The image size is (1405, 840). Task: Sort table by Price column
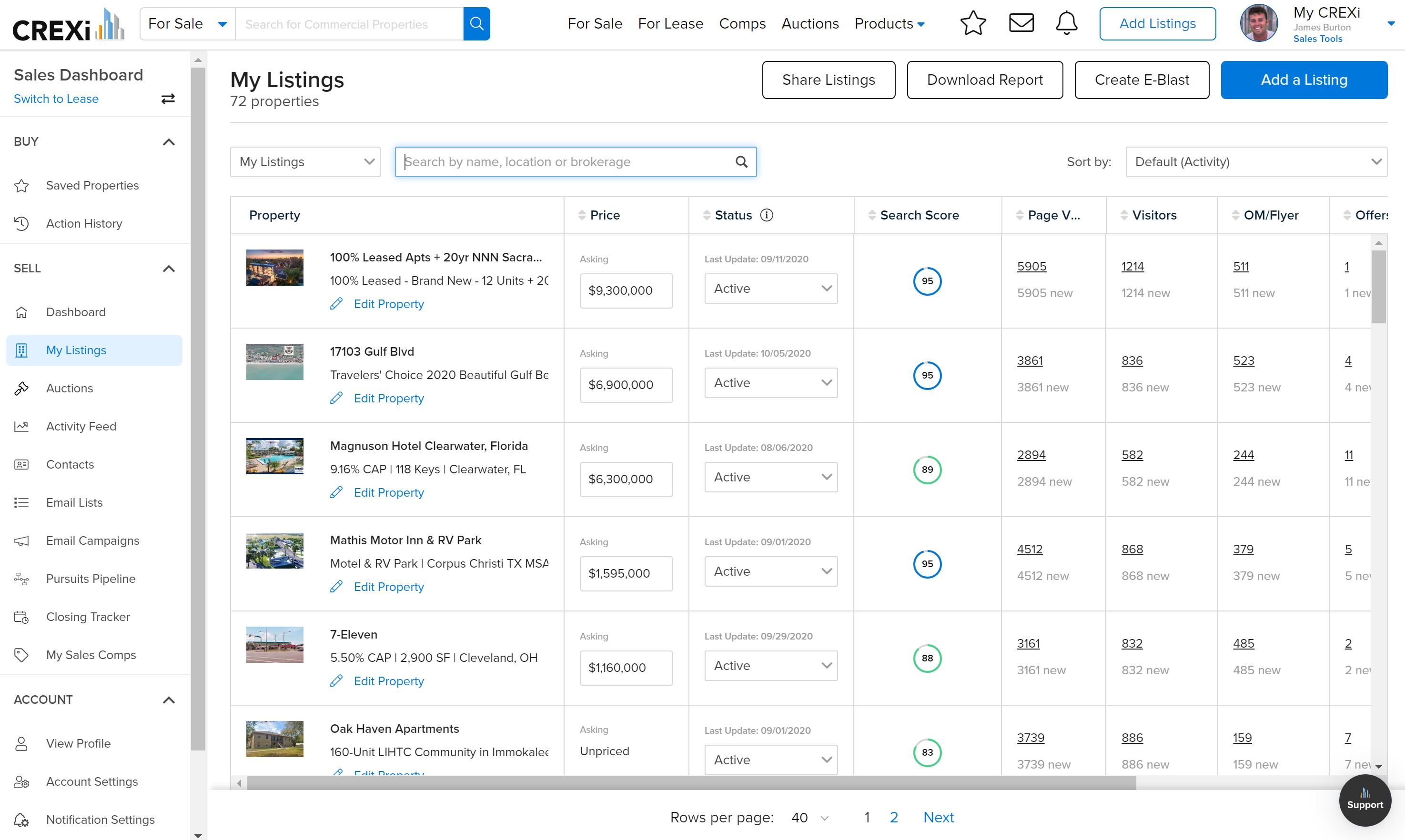pyautogui.click(x=604, y=215)
